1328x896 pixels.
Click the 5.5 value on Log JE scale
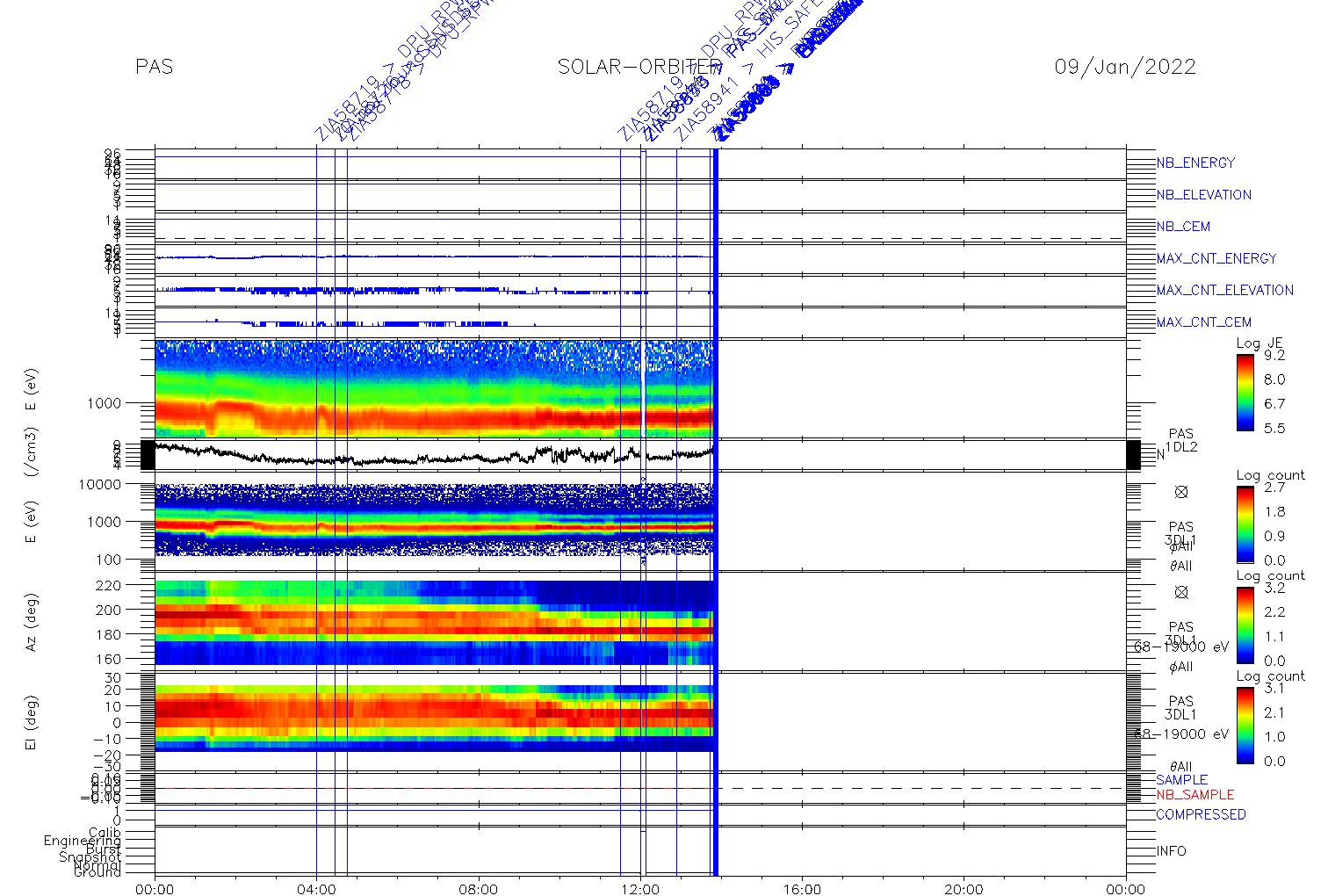[x=1274, y=429]
